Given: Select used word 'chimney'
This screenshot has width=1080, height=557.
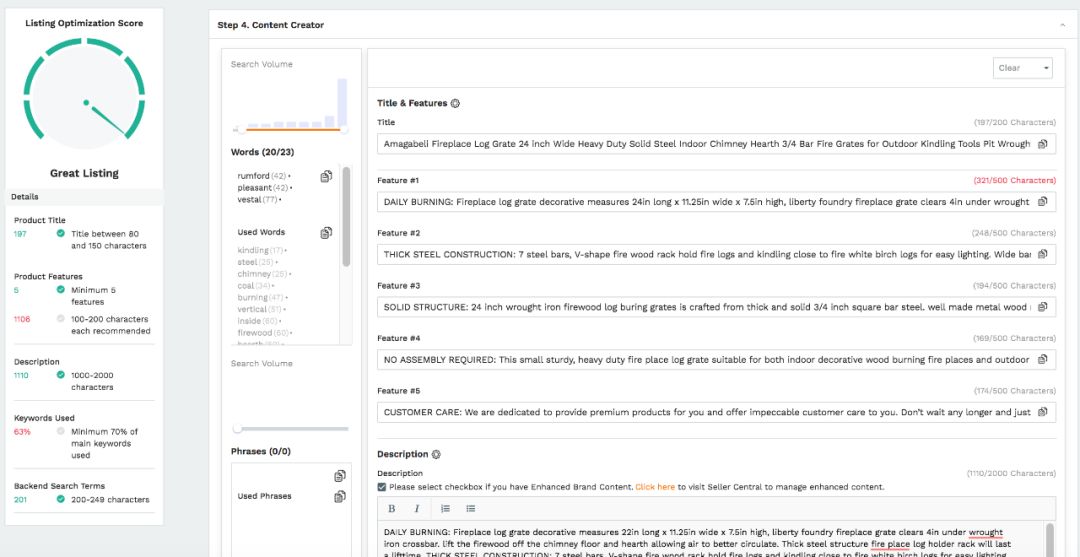Looking at the screenshot, I should point(254,274).
